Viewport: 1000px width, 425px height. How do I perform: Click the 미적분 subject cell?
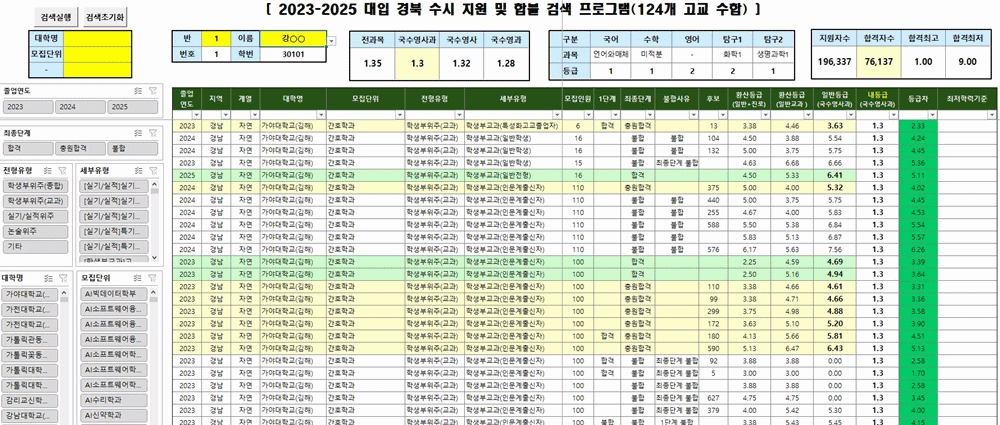(651, 54)
